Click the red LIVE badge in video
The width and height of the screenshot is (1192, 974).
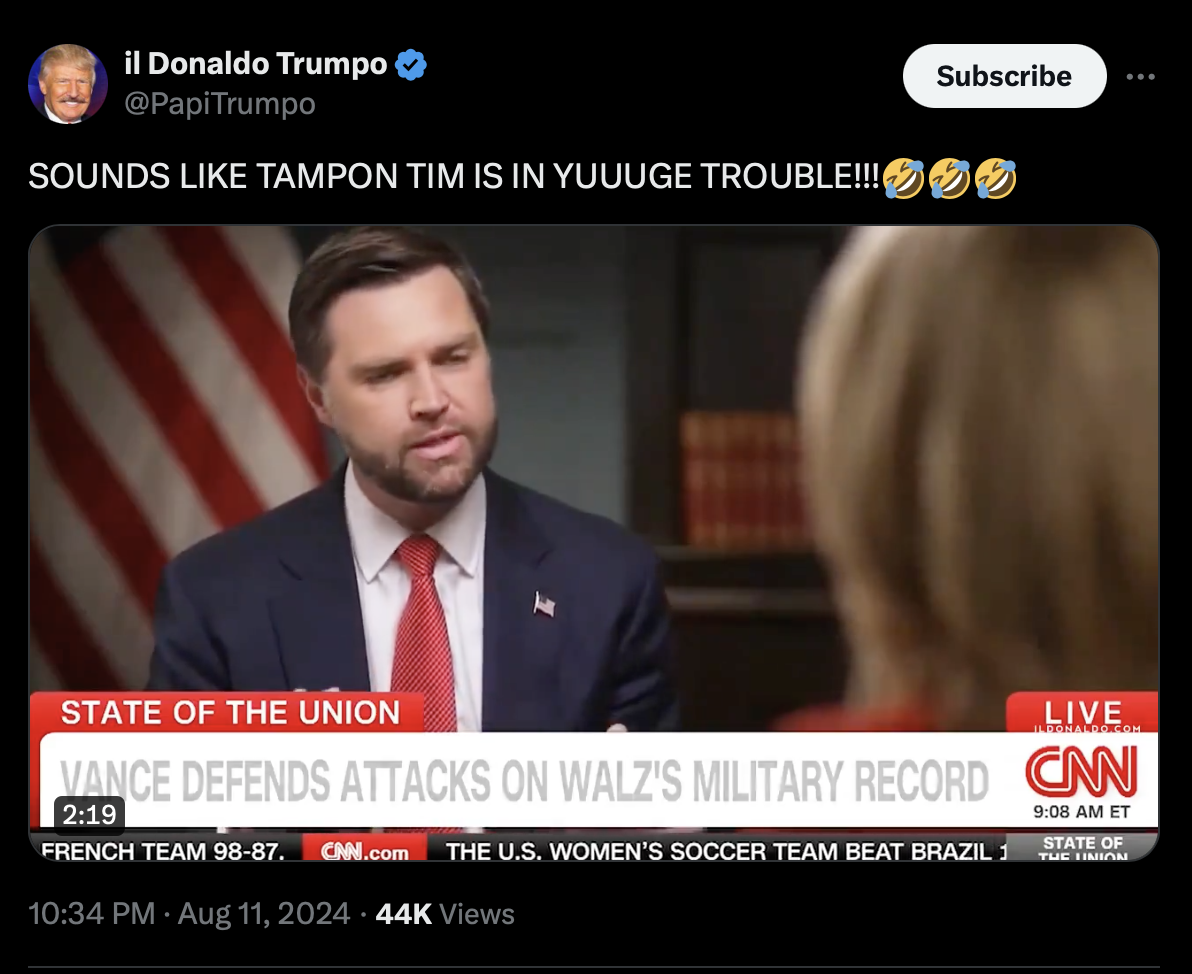tap(1083, 712)
